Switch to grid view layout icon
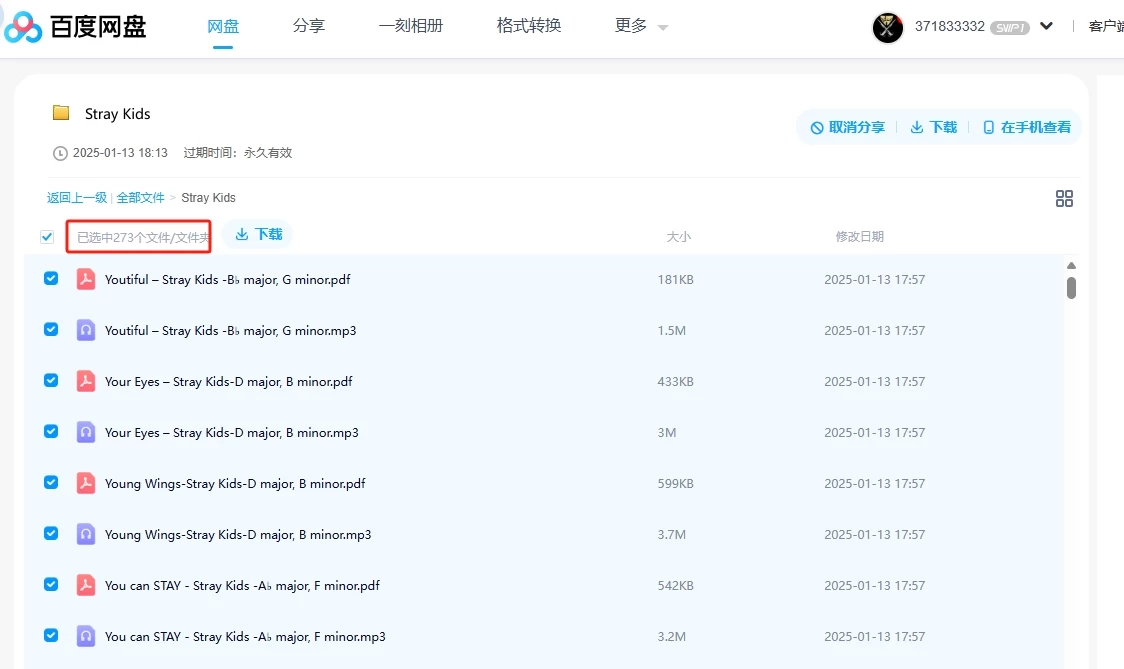 tap(1064, 199)
